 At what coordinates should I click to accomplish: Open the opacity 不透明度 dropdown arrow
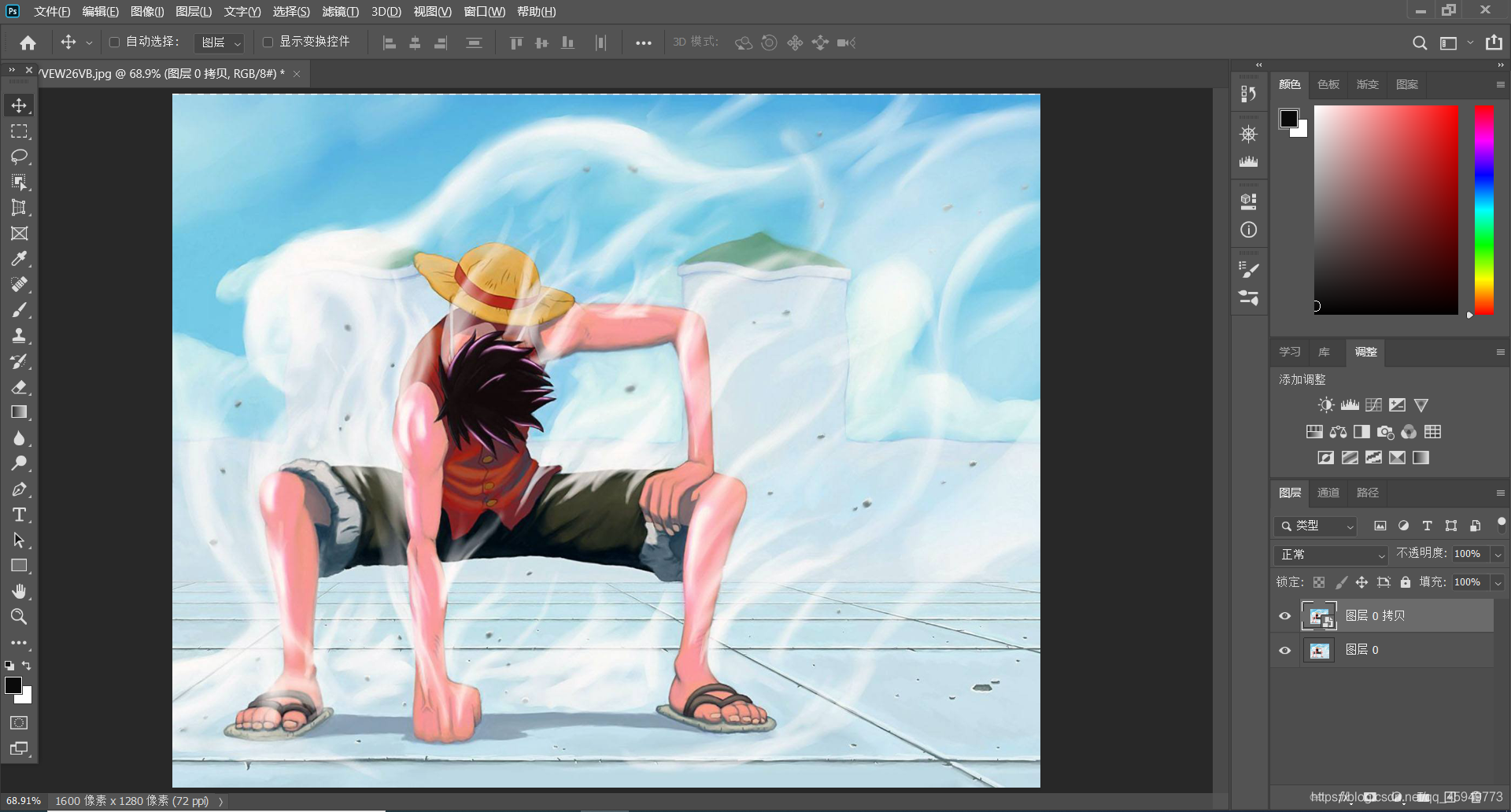point(1498,555)
